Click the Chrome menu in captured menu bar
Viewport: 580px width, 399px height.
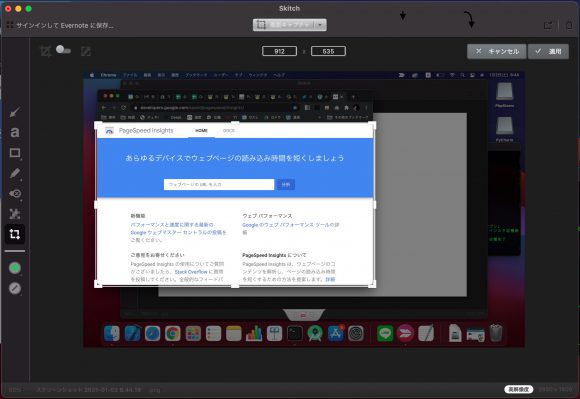[108, 75]
